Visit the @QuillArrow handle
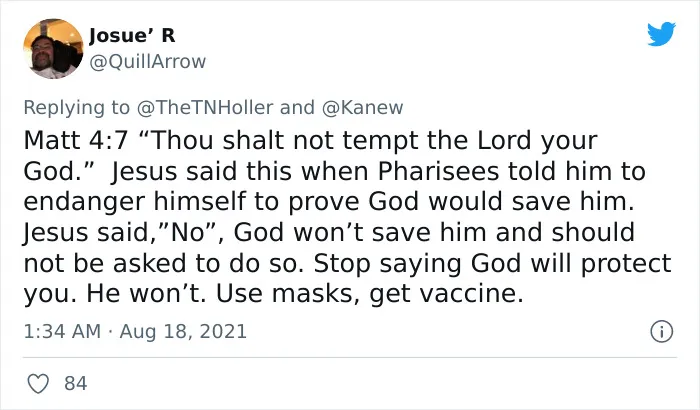Viewport: 700px width, 410px height. point(148,61)
